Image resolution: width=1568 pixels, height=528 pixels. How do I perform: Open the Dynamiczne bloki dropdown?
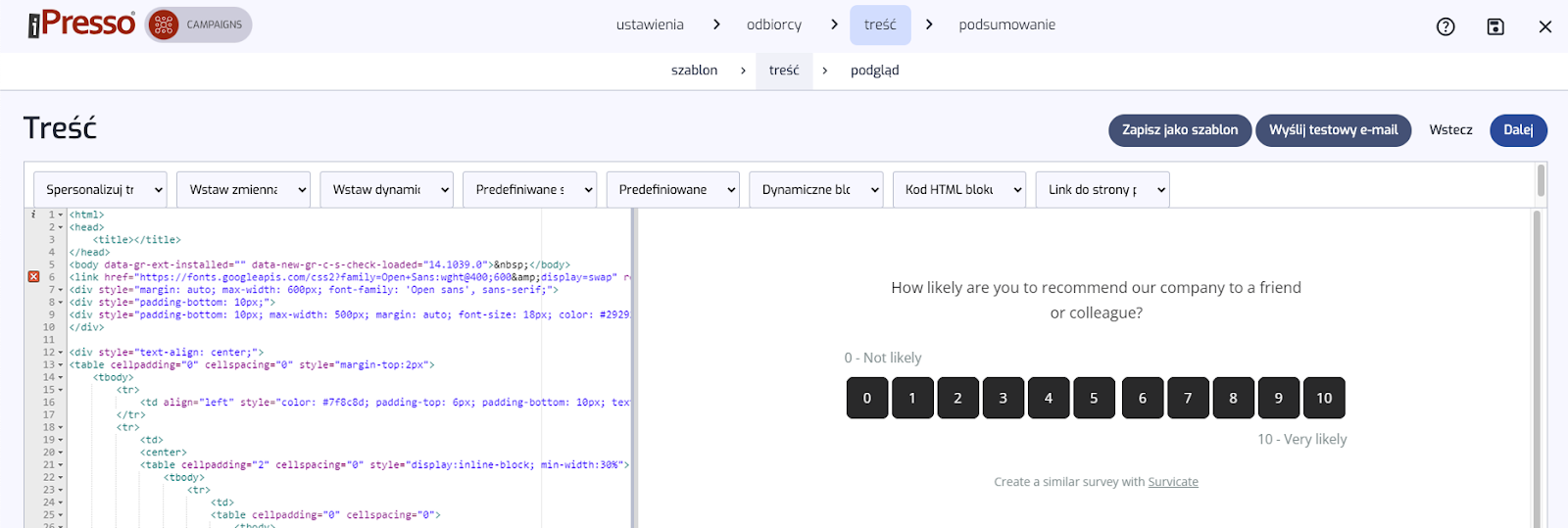pyautogui.click(x=815, y=189)
